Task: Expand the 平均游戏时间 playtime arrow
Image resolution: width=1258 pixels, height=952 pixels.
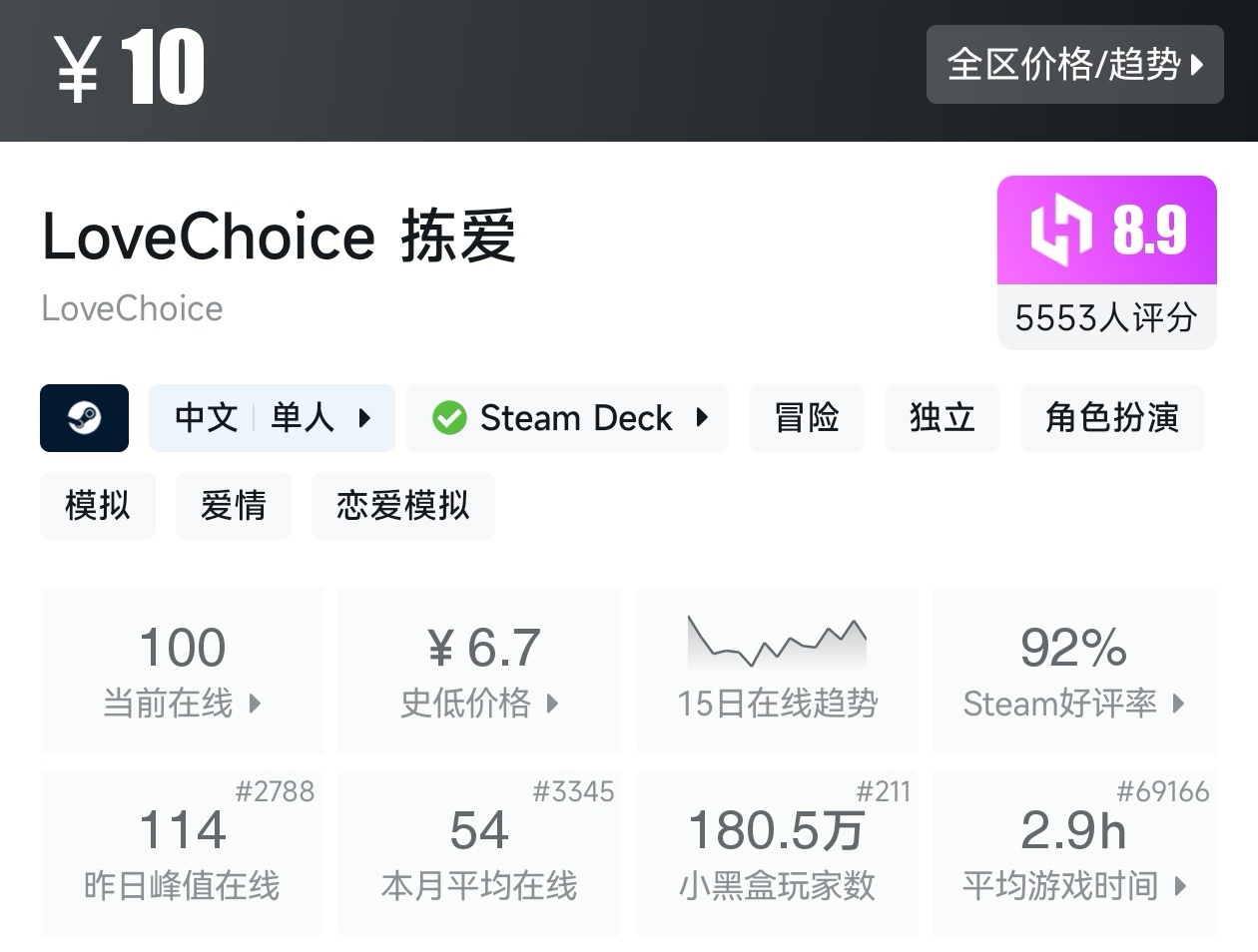Action: coord(1180,885)
